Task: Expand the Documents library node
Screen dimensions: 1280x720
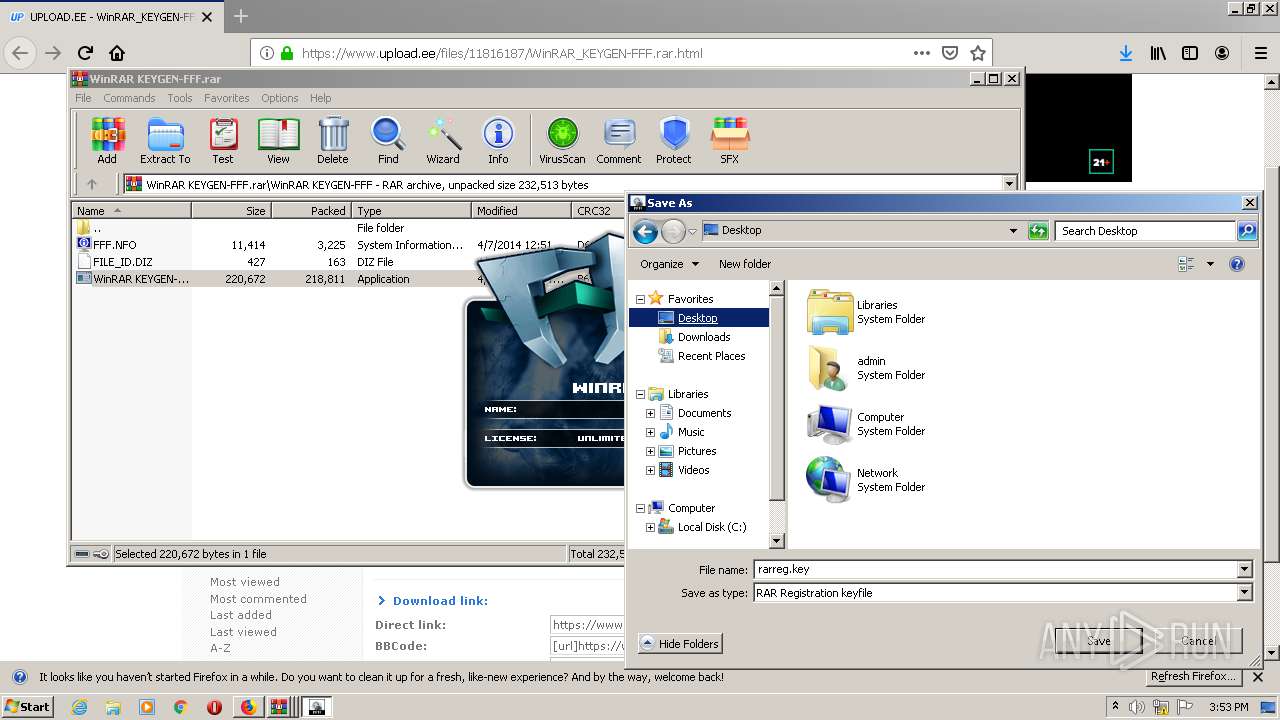Action: coord(650,413)
